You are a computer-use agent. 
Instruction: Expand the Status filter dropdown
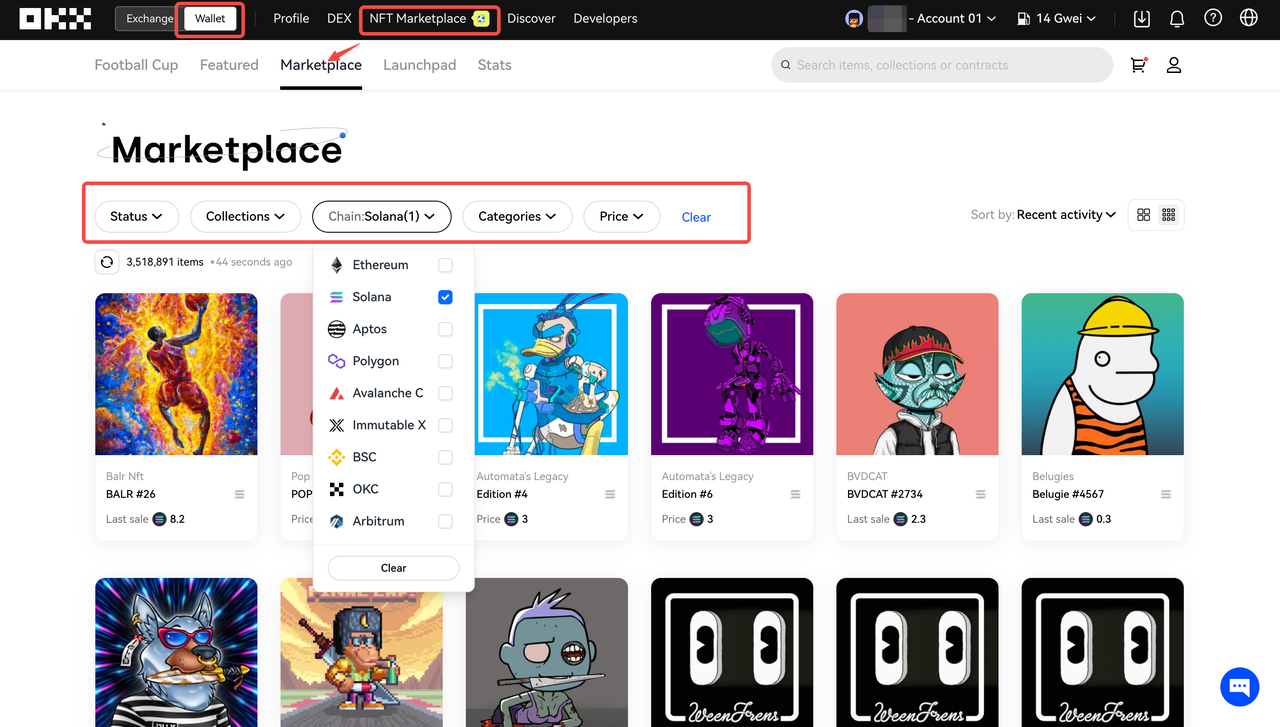[x=136, y=216]
